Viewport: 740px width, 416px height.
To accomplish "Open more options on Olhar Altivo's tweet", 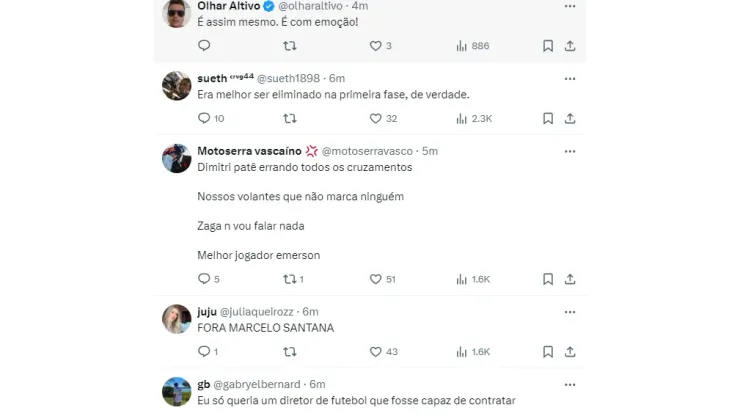I will point(570,6).
